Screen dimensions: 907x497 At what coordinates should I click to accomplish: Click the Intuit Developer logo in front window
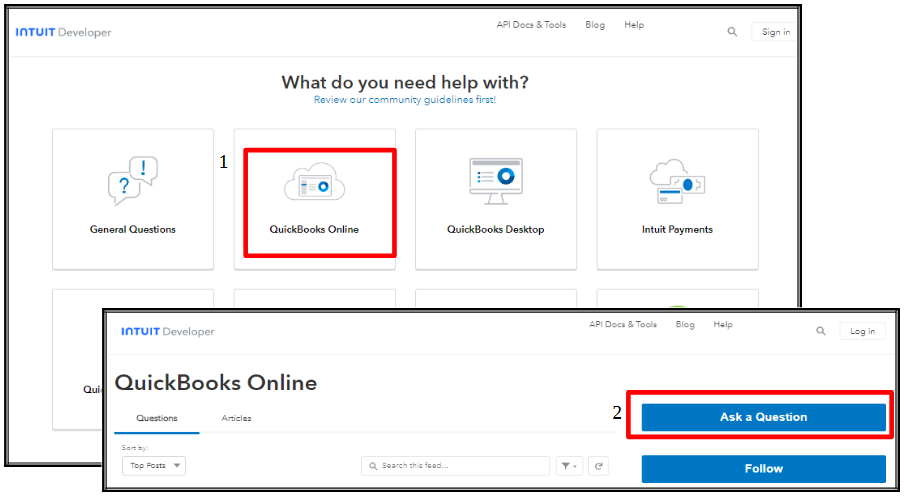(x=168, y=332)
